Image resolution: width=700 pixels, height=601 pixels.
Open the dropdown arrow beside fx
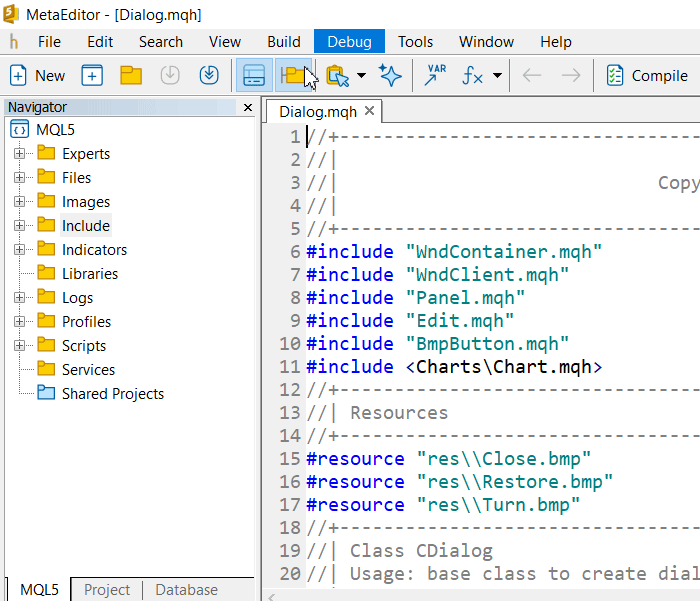497,75
